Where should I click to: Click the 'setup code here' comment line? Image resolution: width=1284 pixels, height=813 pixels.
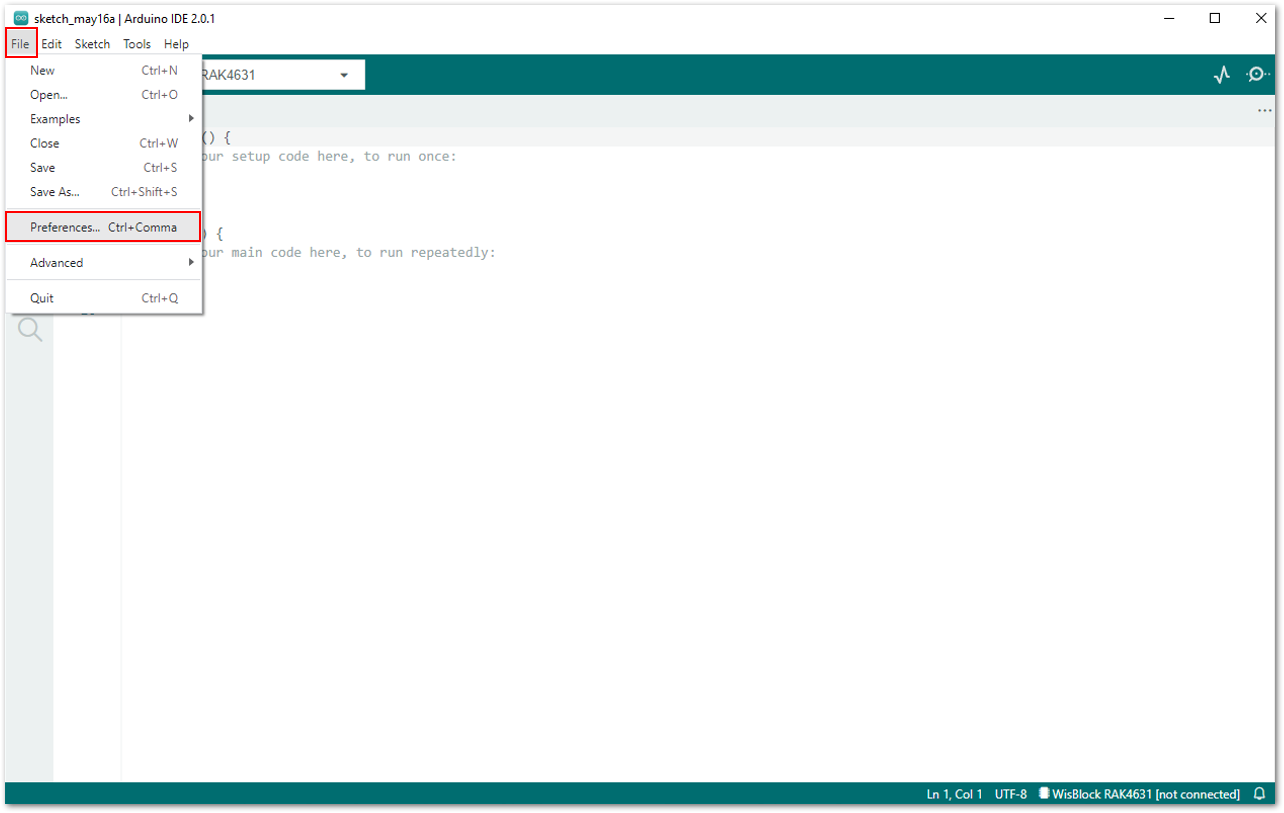click(328, 157)
